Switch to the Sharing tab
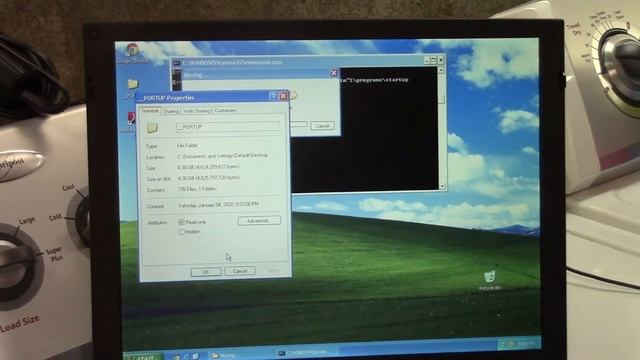 (x=171, y=111)
